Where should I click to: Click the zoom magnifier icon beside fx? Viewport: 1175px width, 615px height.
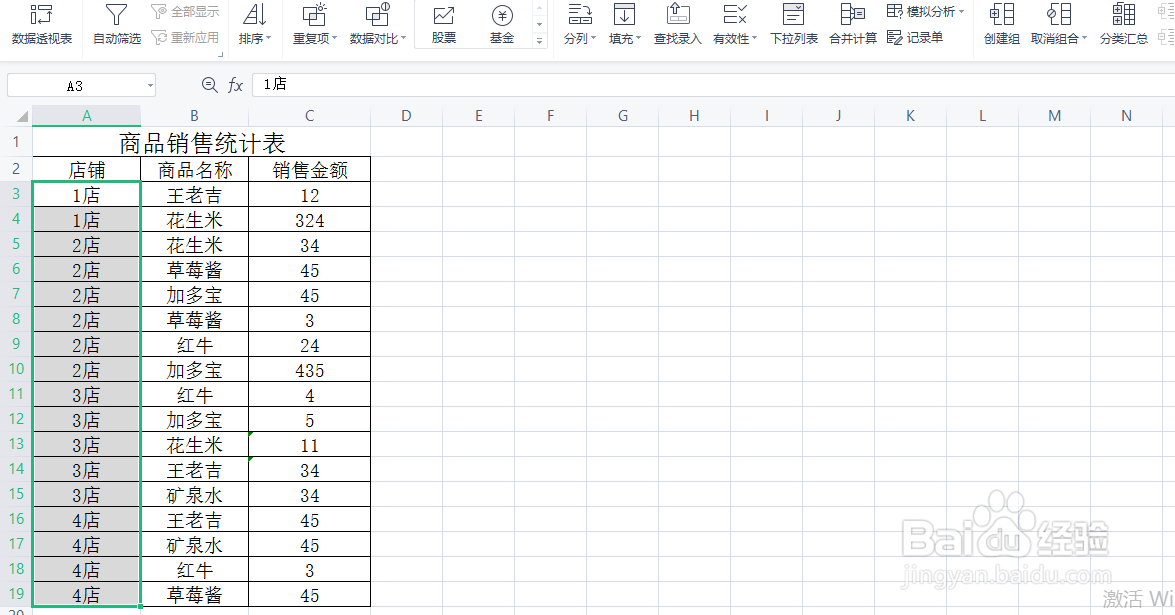point(210,85)
